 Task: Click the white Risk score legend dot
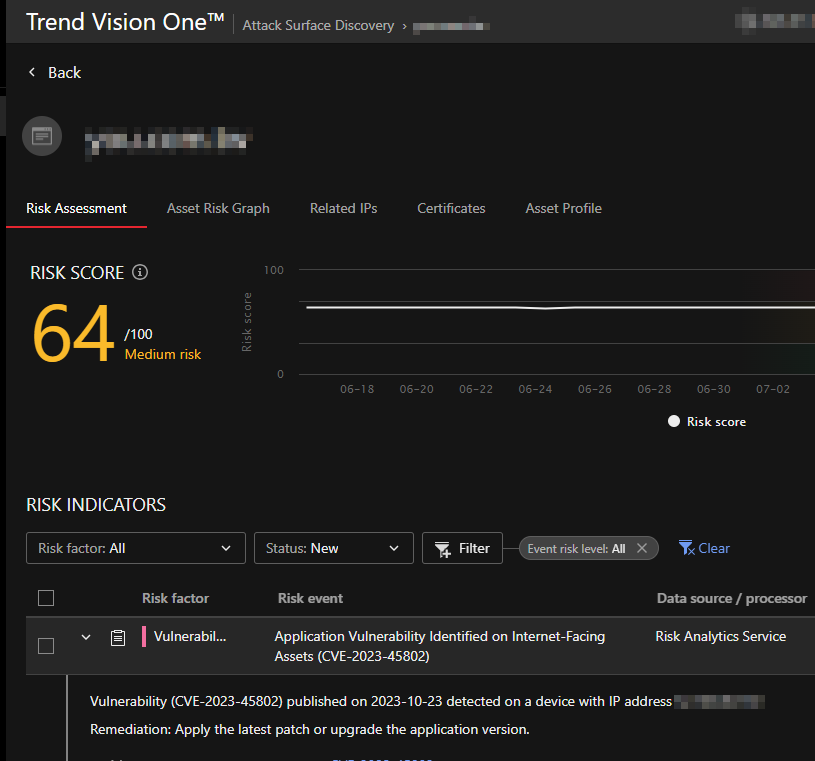(674, 422)
